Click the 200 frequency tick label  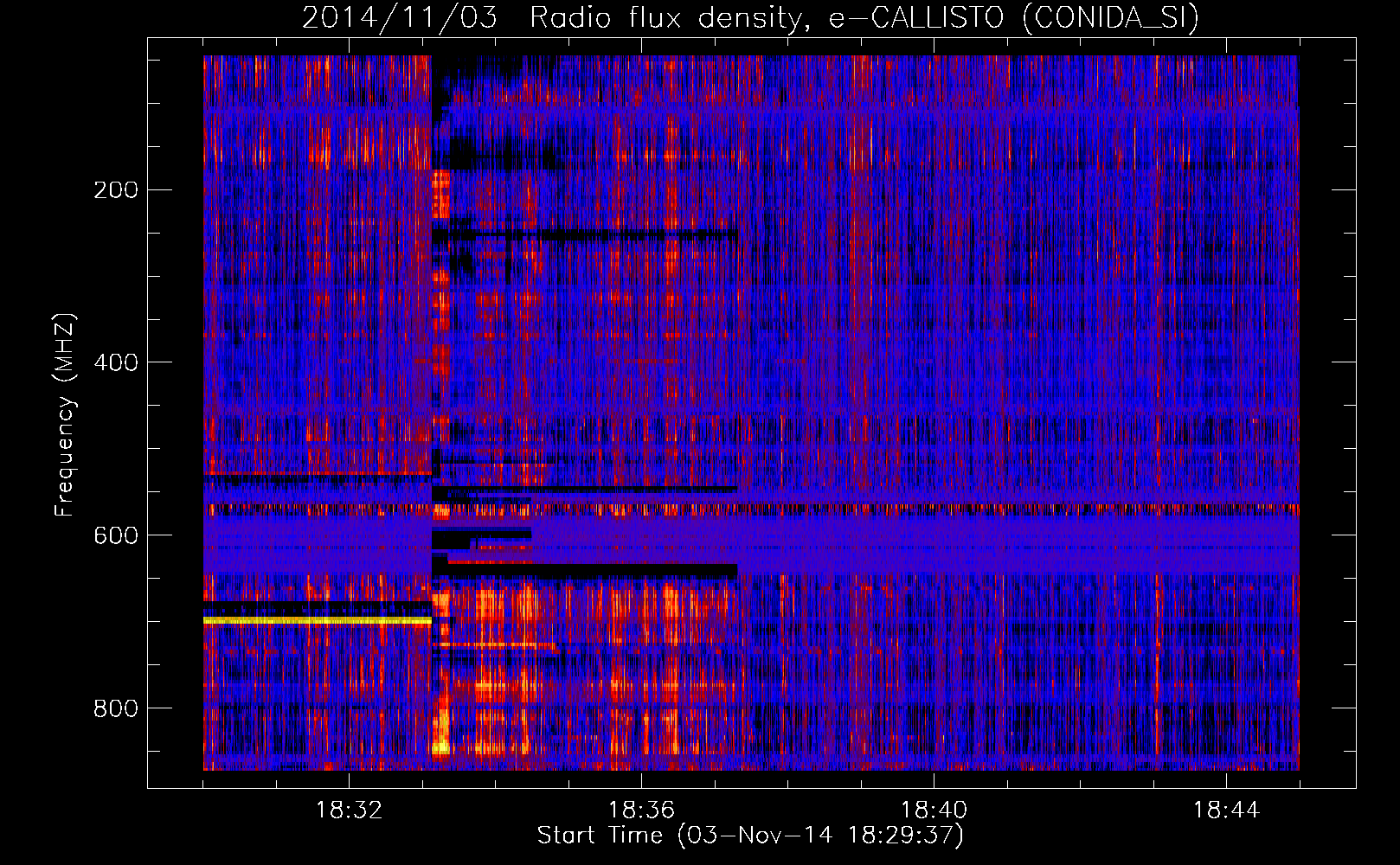coord(116,189)
